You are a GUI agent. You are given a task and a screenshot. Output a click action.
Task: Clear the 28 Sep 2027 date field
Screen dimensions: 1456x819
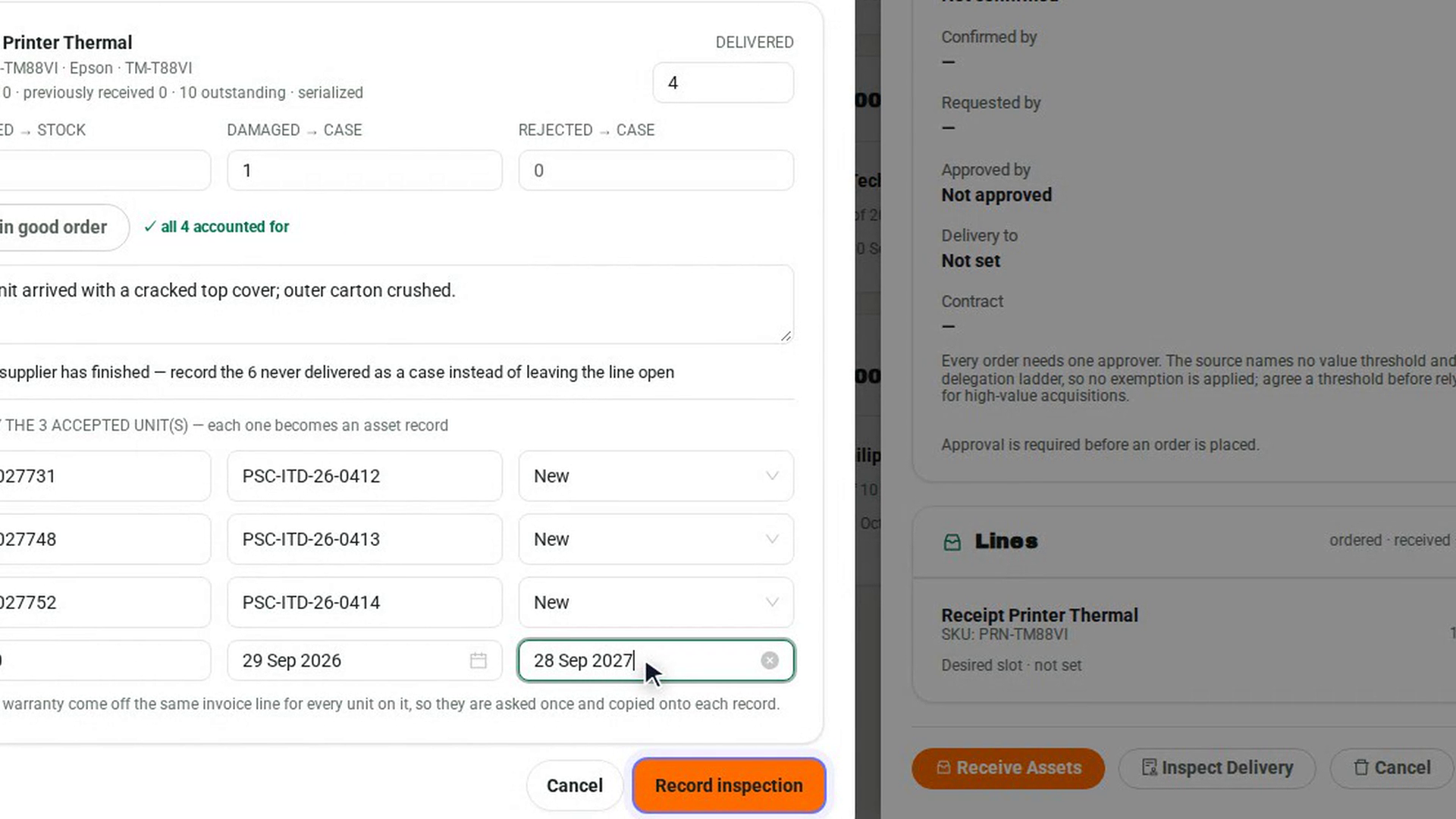pyautogui.click(x=770, y=661)
